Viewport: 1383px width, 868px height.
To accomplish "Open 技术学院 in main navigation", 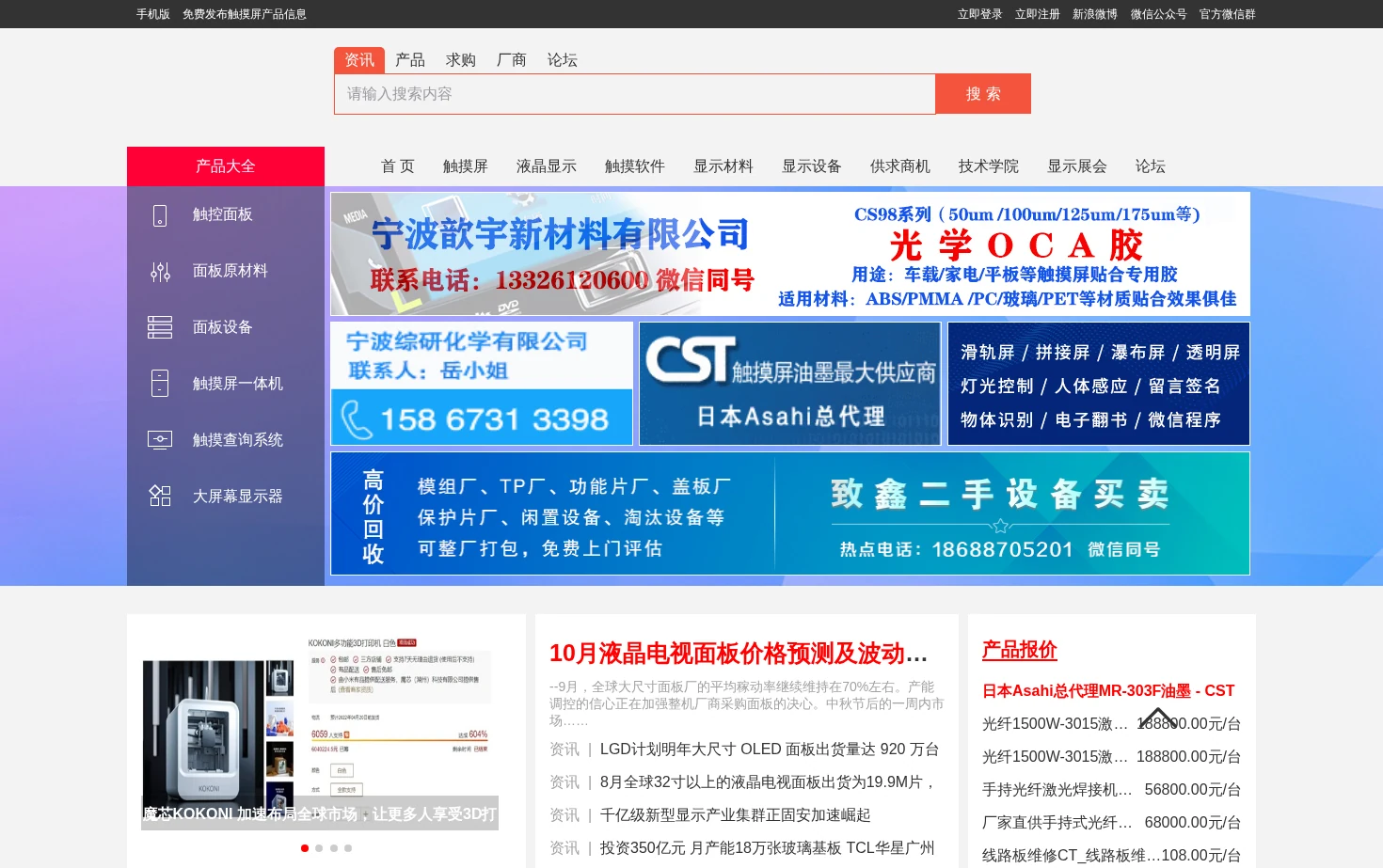I will coord(989,166).
